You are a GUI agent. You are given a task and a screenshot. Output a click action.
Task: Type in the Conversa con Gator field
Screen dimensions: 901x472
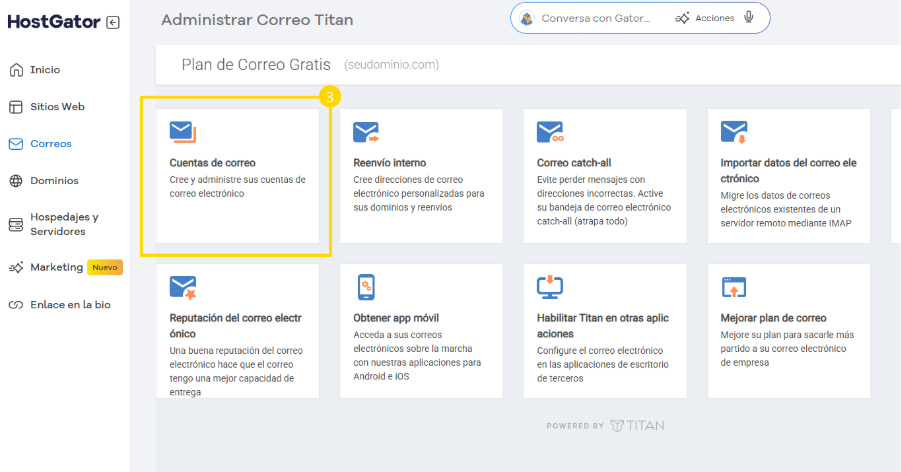[x=595, y=18]
